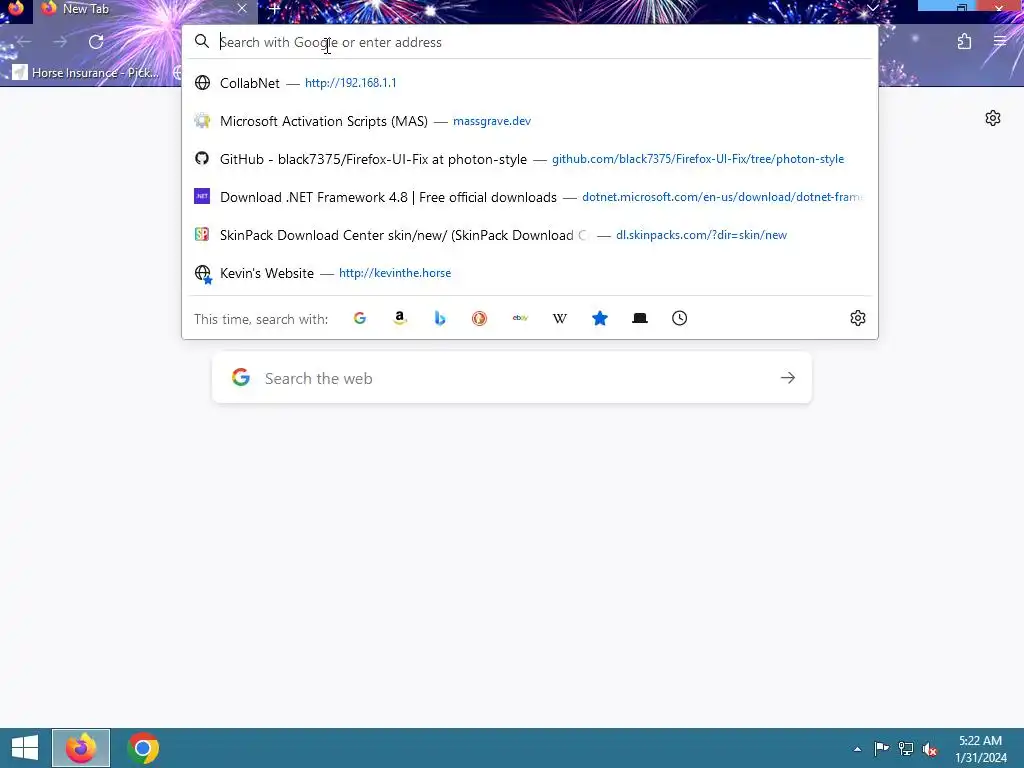Open SkinPack Download Center suggestion
Viewport: 1024px width, 768px height.
pyautogui.click(x=530, y=234)
